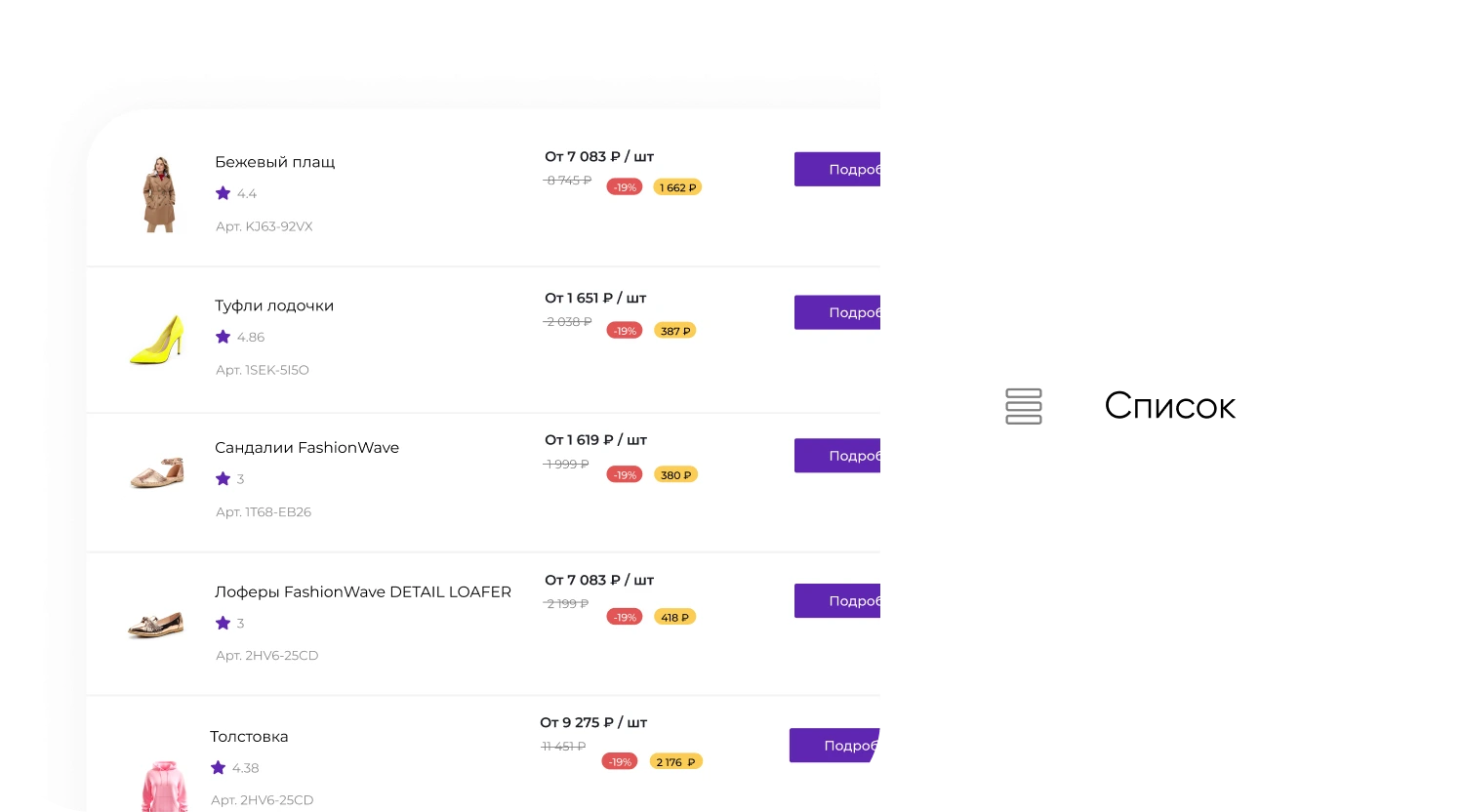Screen dimensions: 1464x812
Task: Click Подробнее button for Лоферы FashionWave
Action: 837,601
